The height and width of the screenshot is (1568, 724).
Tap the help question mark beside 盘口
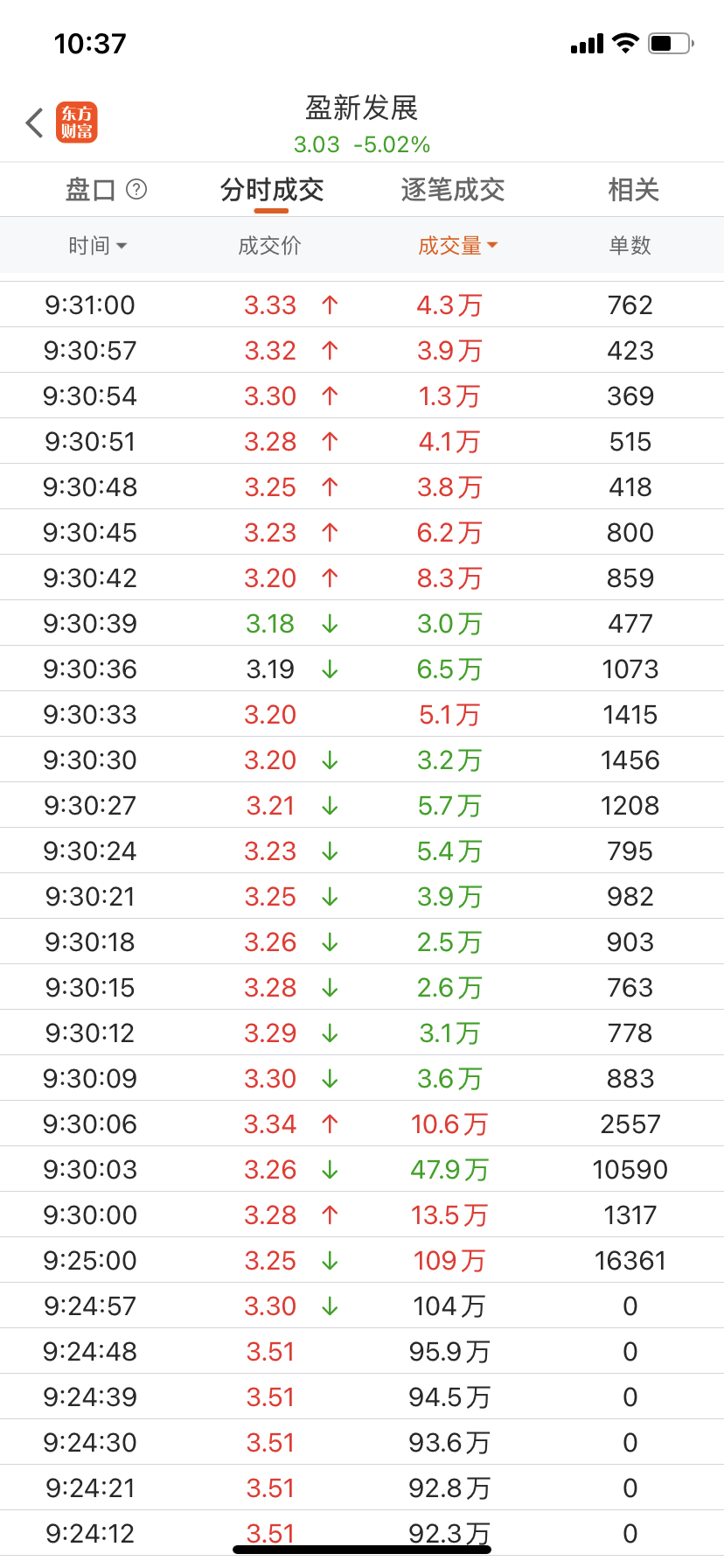pyautogui.click(x=136, y=189)
